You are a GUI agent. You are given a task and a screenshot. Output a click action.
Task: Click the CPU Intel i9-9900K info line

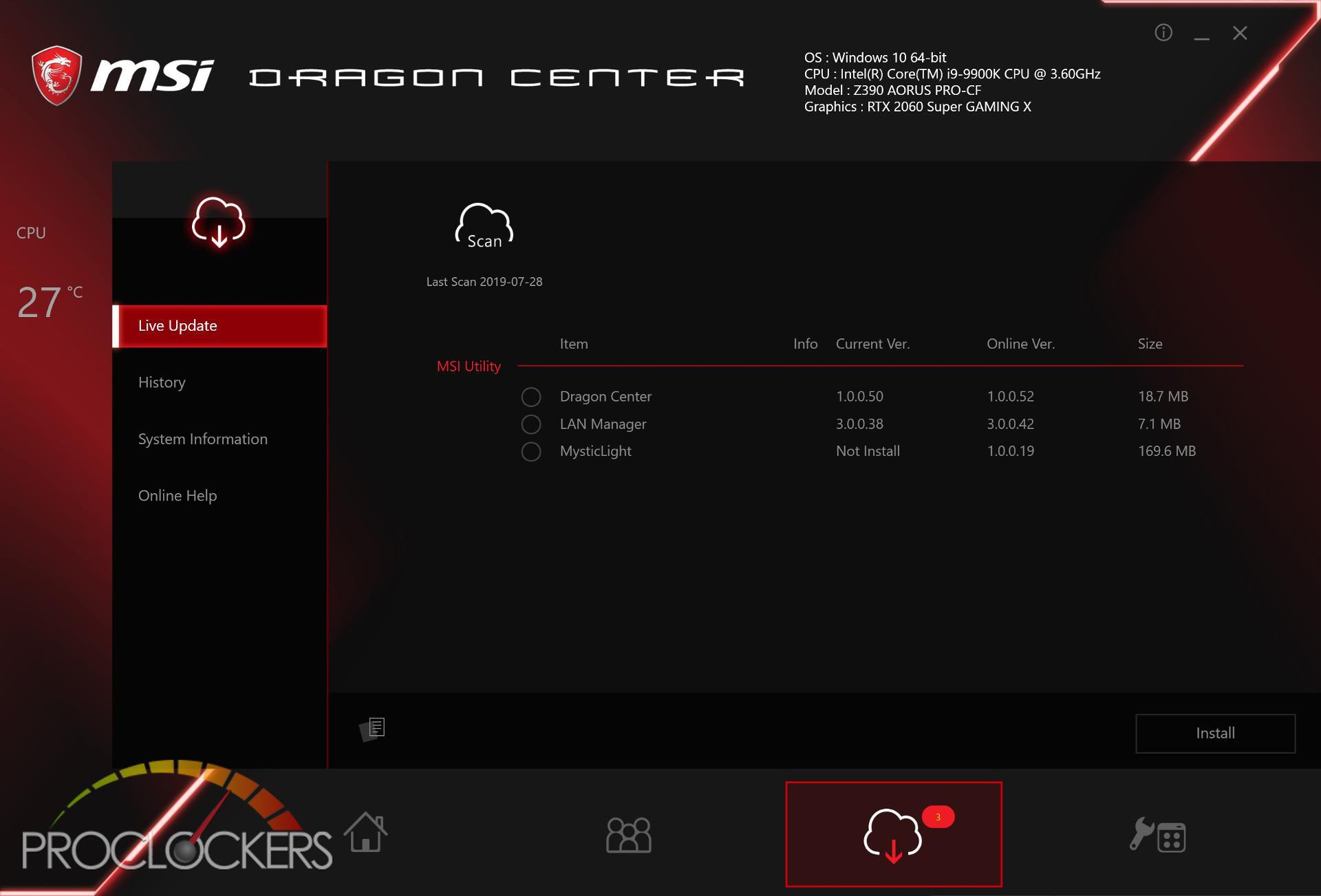[952, 74]
